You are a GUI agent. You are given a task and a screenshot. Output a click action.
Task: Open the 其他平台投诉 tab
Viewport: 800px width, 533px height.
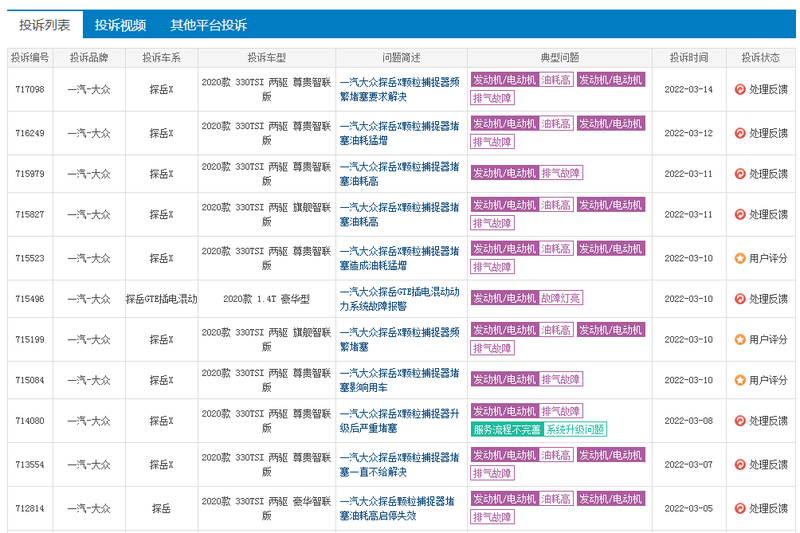pos(208,24)
